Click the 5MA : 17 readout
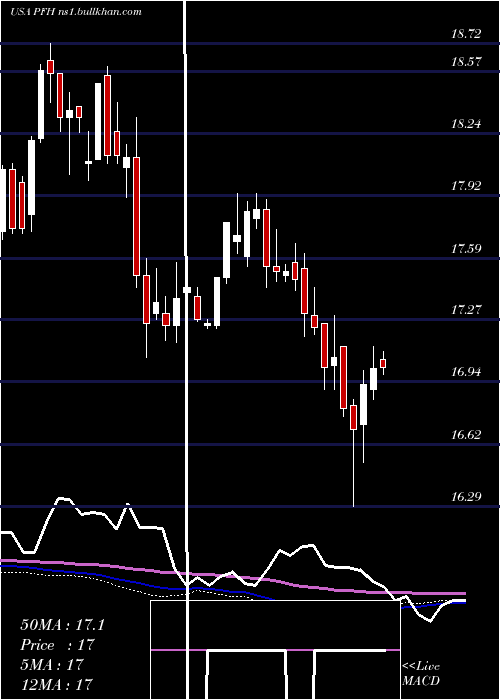The image size is (500, 700). click(52, 665)
